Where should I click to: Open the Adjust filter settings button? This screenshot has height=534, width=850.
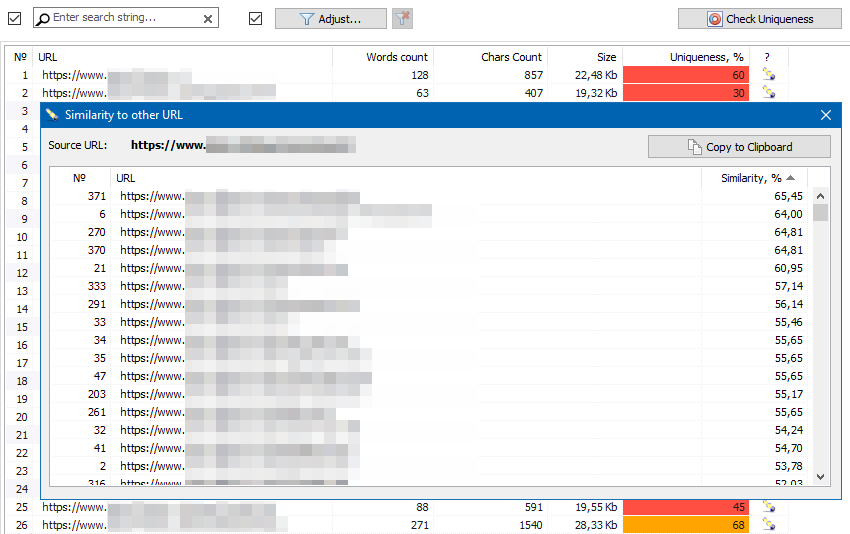[330, 18]
